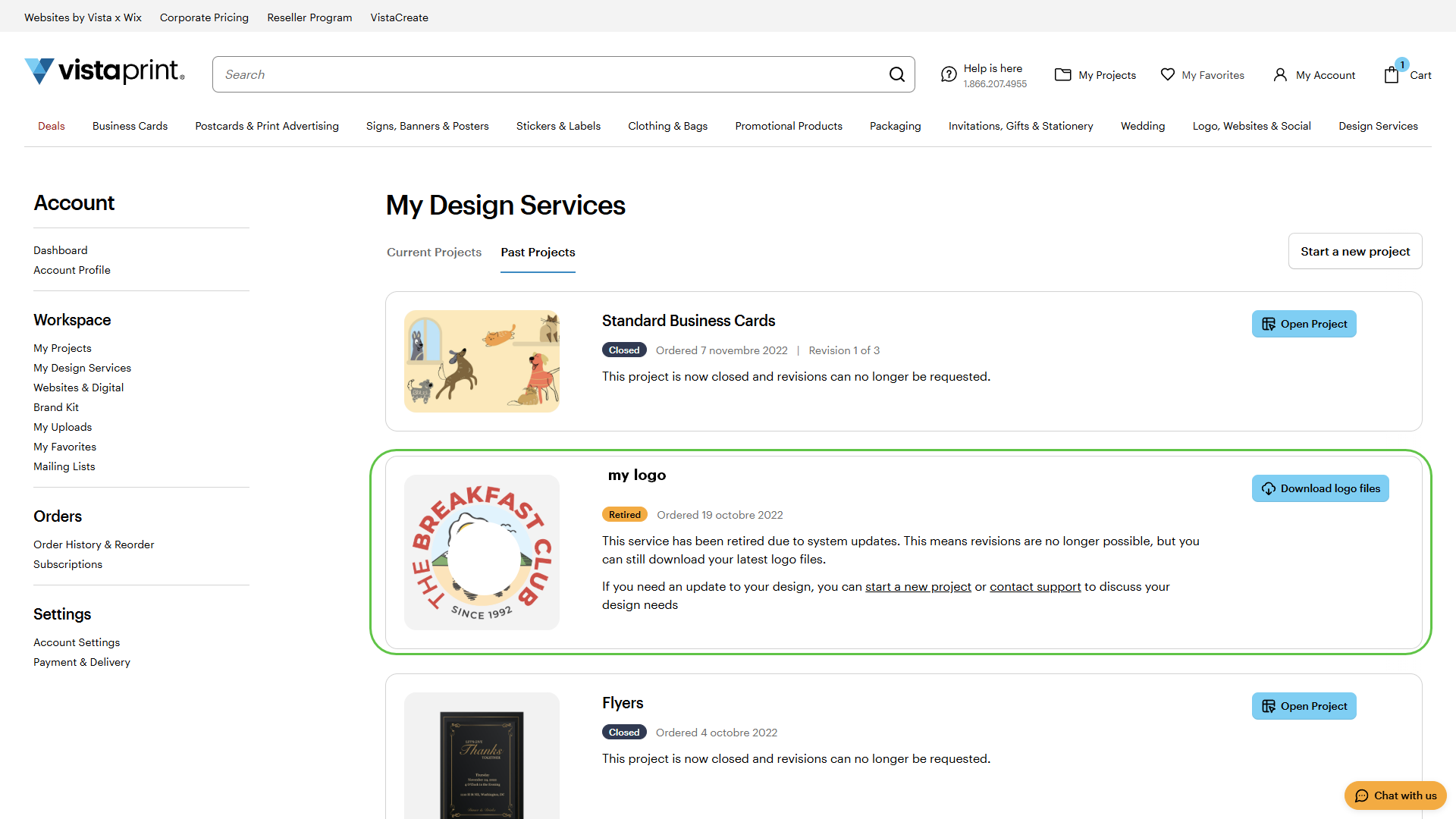The width and height of the screenshot is (1456, 819).
Task: Open the Cart bag icon
Action: pos(1392,74)
